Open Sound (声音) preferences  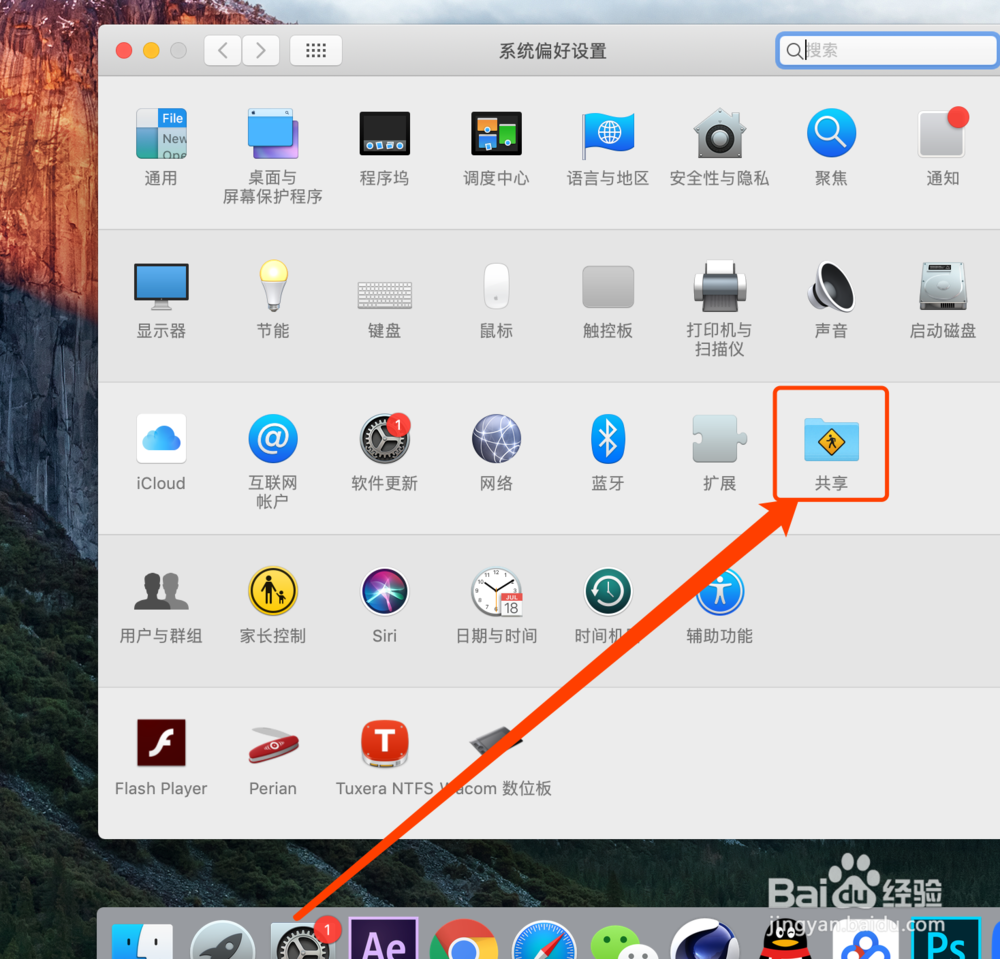[831, 286]
